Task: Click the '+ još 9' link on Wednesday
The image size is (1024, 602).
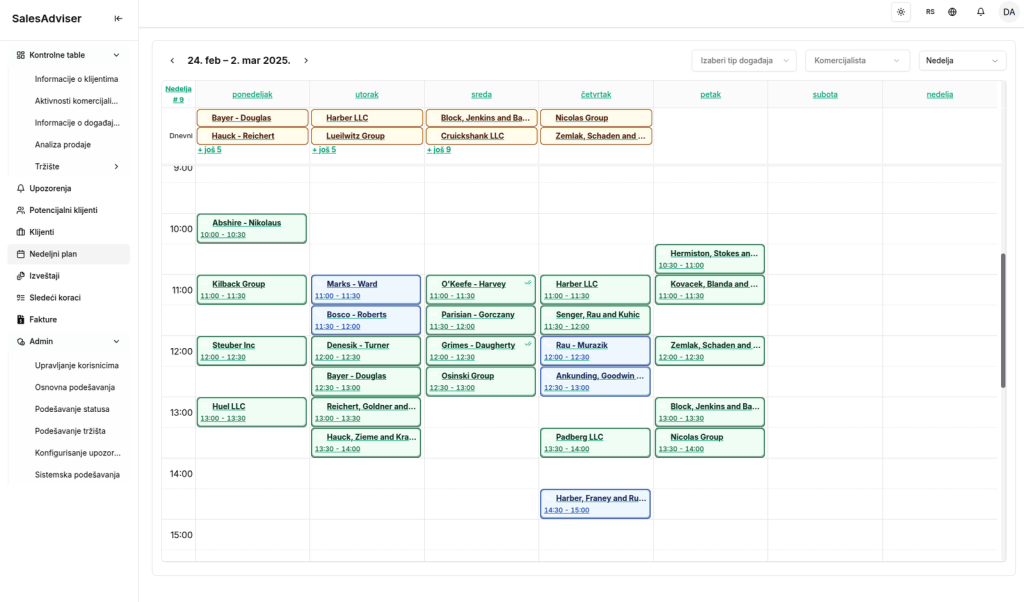Action: click(x=438, y=150)
